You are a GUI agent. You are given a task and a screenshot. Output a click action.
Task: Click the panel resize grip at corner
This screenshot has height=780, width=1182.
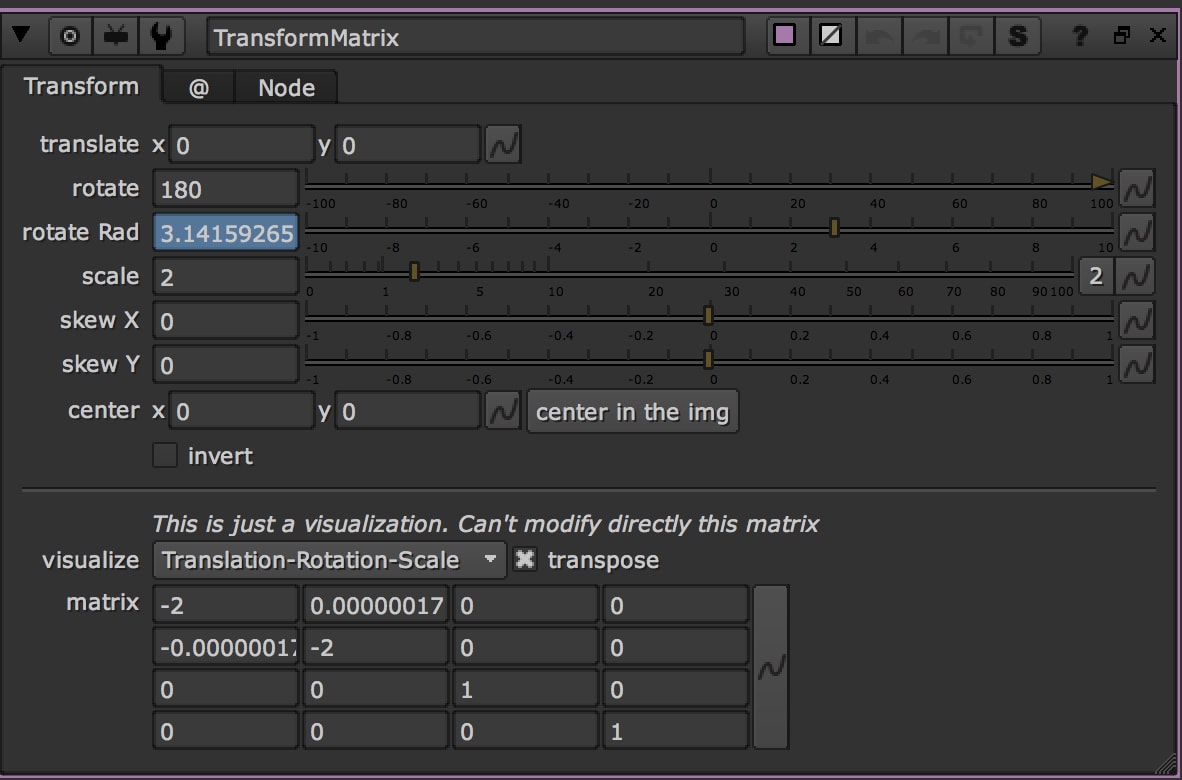click(x=1167, y=764)
